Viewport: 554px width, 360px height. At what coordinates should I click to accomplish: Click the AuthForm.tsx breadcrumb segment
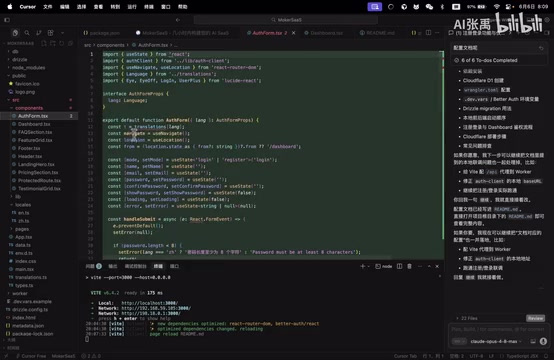click(x=153, y=45)
